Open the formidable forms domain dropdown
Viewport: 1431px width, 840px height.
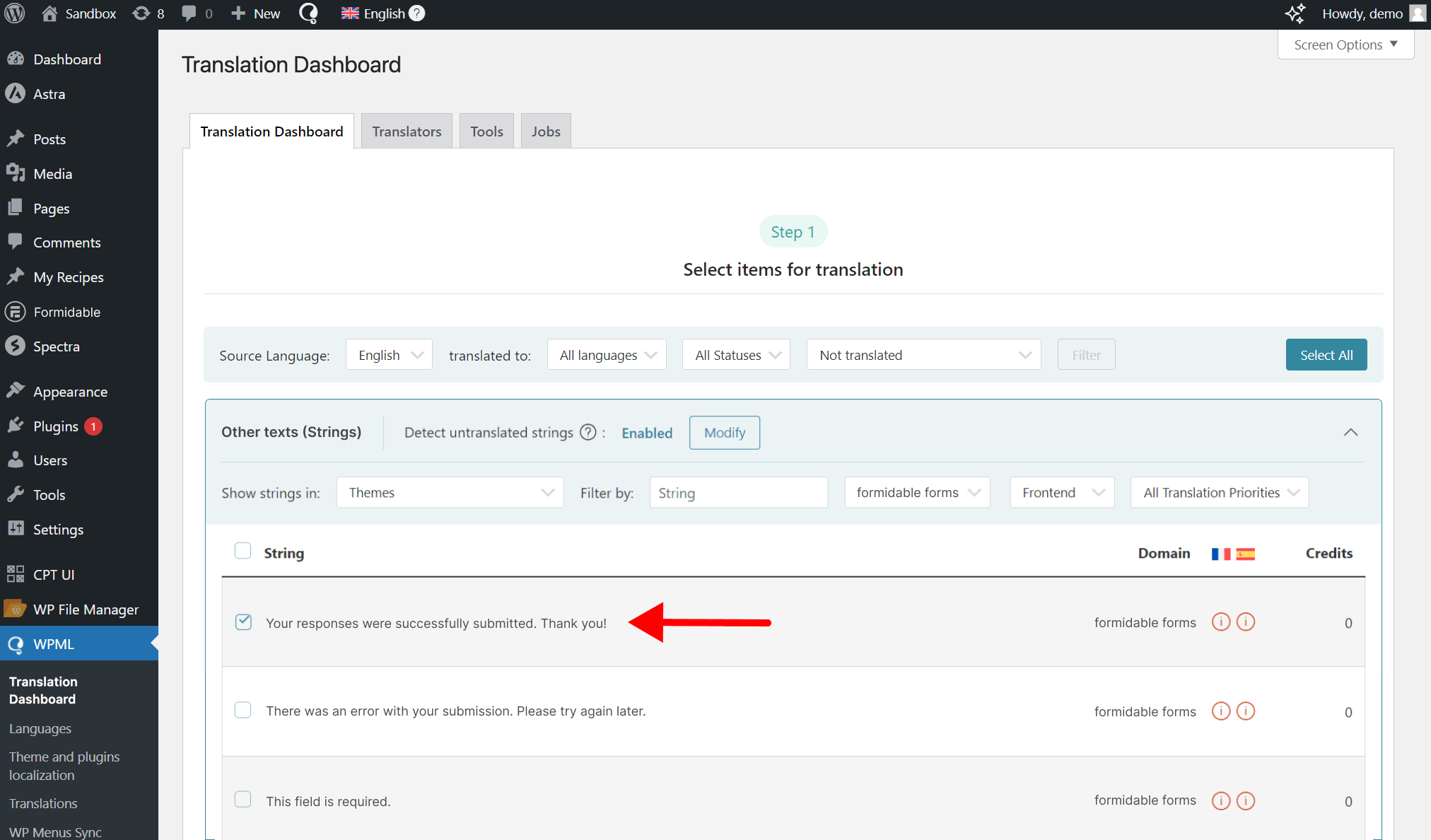[917, 492]
